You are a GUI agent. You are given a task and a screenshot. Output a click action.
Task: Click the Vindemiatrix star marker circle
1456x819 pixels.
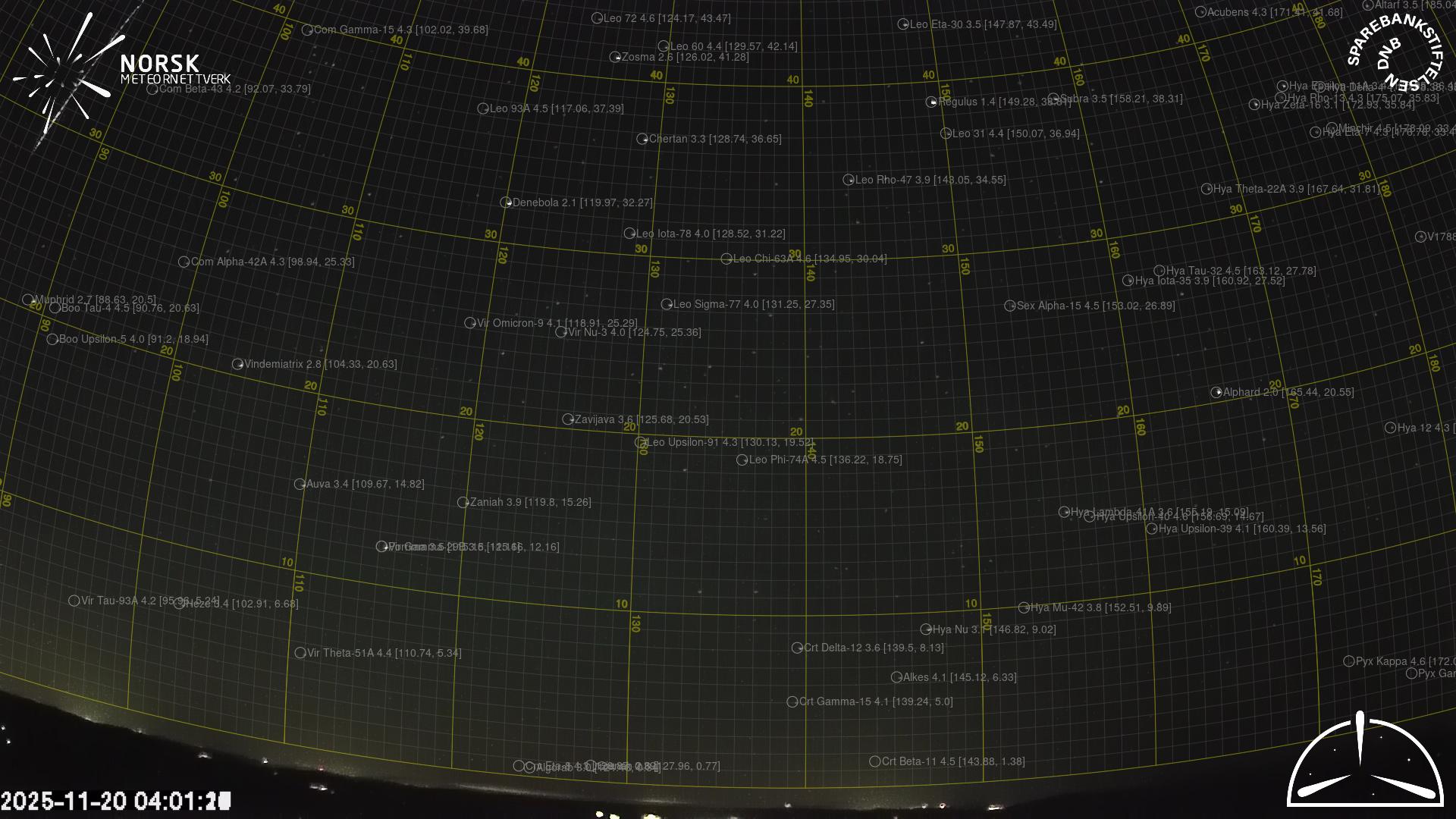coord(237,364)
